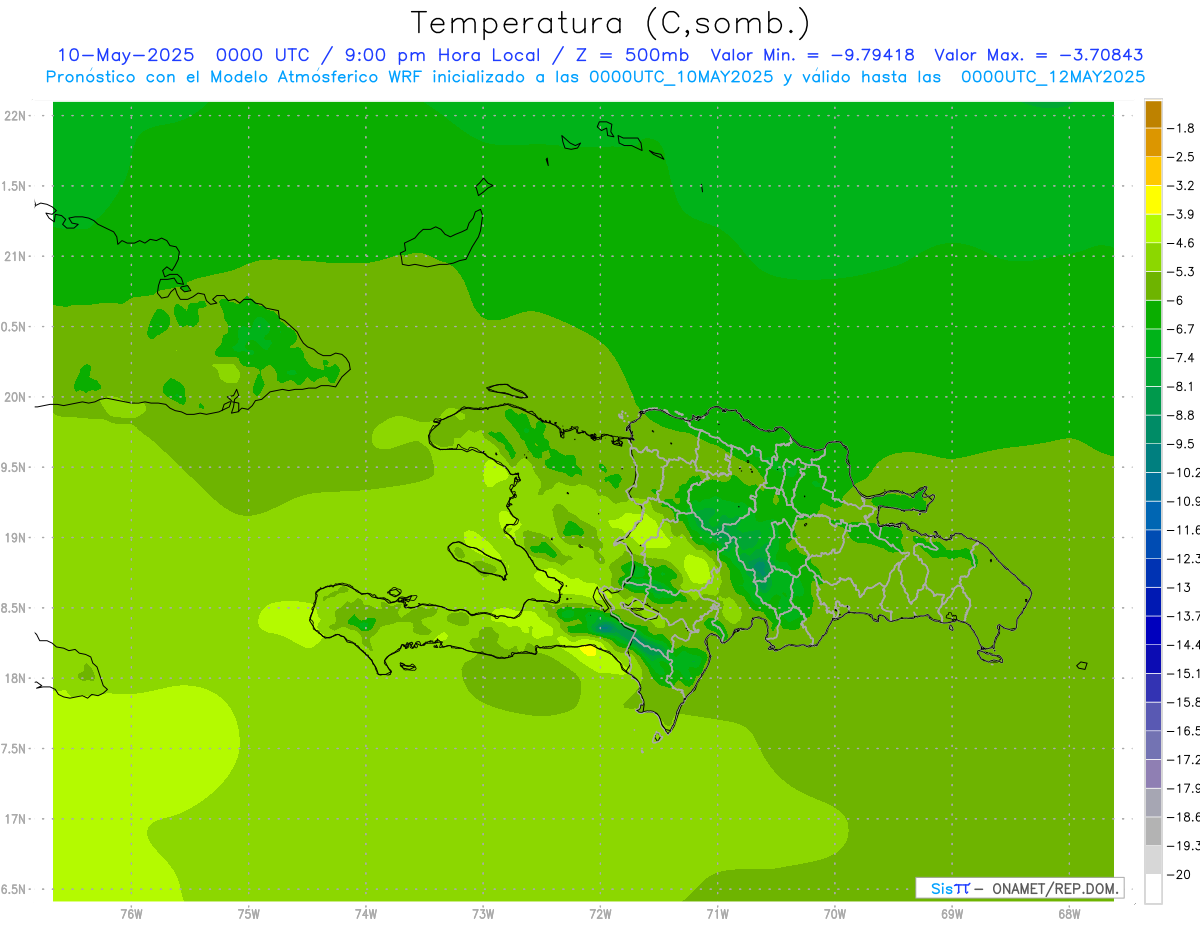Click the '18N' latitude label
Image resolution: width=1200 pixels, height=927 pixels.
(x=17, y=678)
